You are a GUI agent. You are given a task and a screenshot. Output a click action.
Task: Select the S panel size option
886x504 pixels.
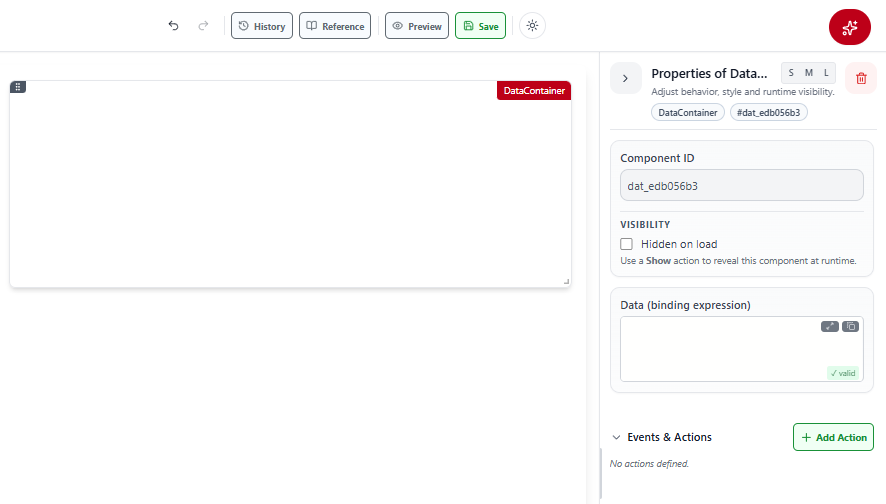point(791,73)
